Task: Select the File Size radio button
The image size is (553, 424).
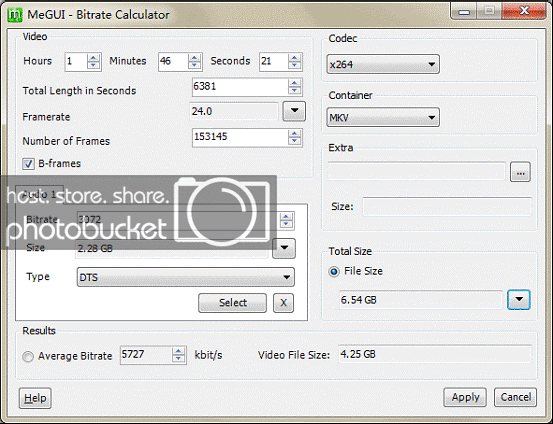Action: 334,271
